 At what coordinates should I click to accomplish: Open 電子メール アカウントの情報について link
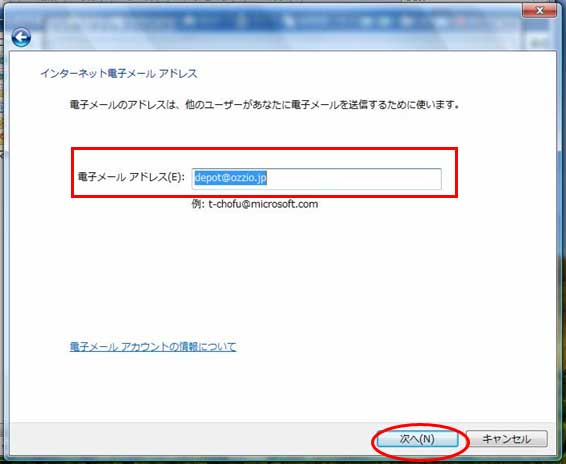click(x=153, y=347)
